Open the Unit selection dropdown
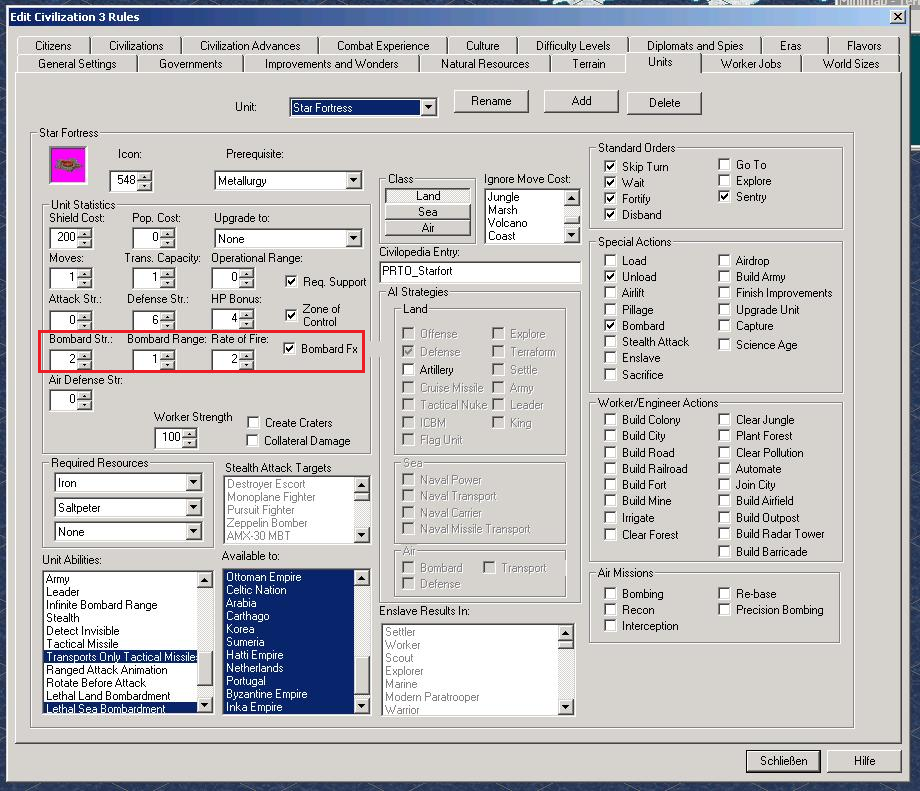 tap(429, 107)
